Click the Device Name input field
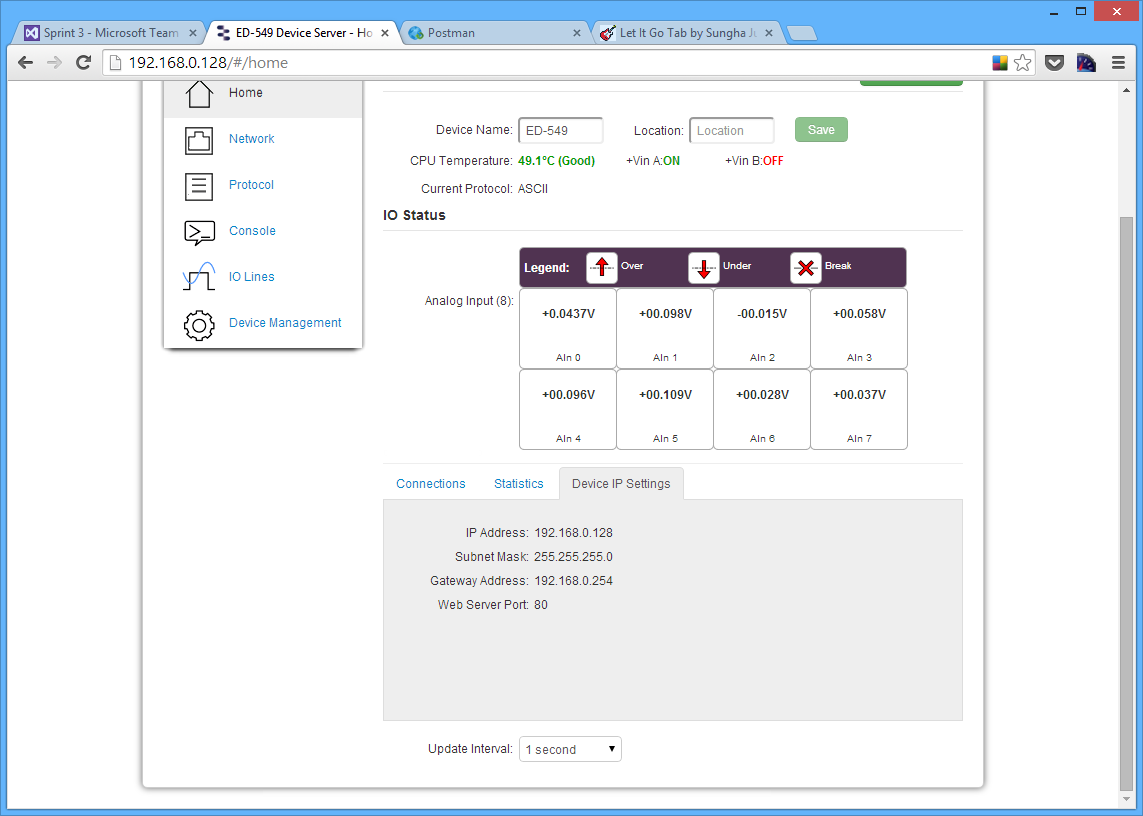Image resolution: width=1143 pixels, height=816 pixels. [x=560, y=130]
